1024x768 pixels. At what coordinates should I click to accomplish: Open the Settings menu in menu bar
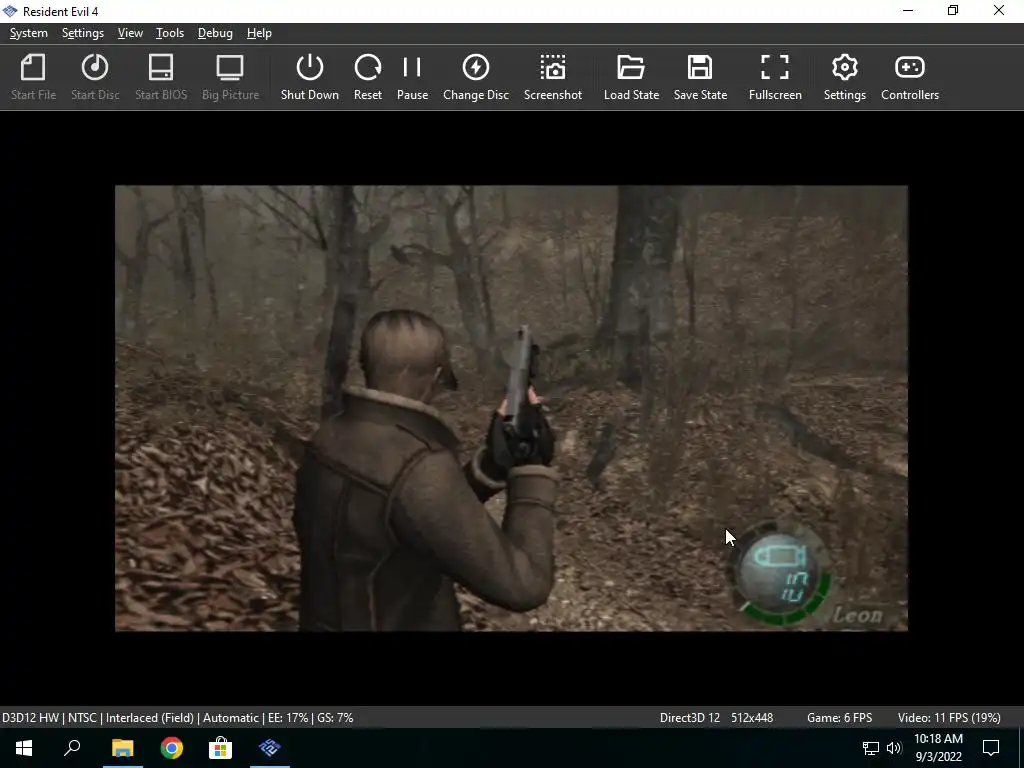[x=83, y=33]
